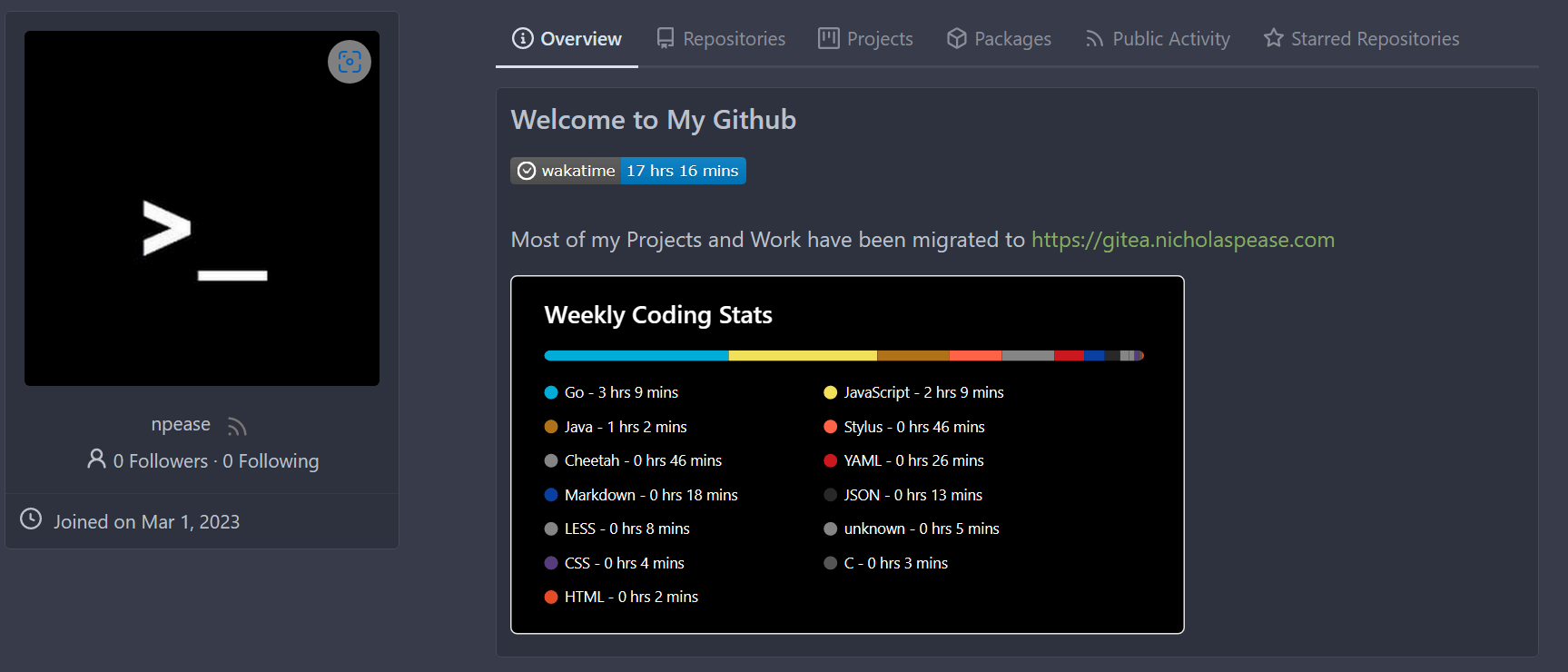Viewport: 1568px width, 672px height.
Task: Open the gitea.nicholaspease.com link
Action: [x=1182, y=240]
